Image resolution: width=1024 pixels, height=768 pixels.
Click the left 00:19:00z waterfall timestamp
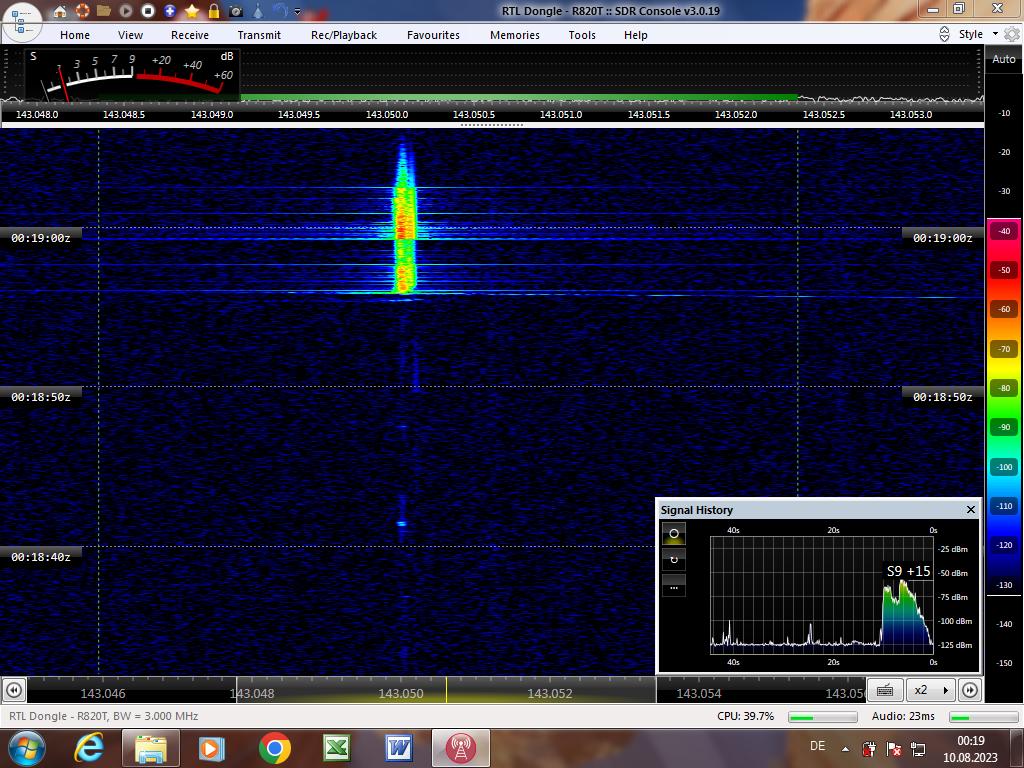40,238
